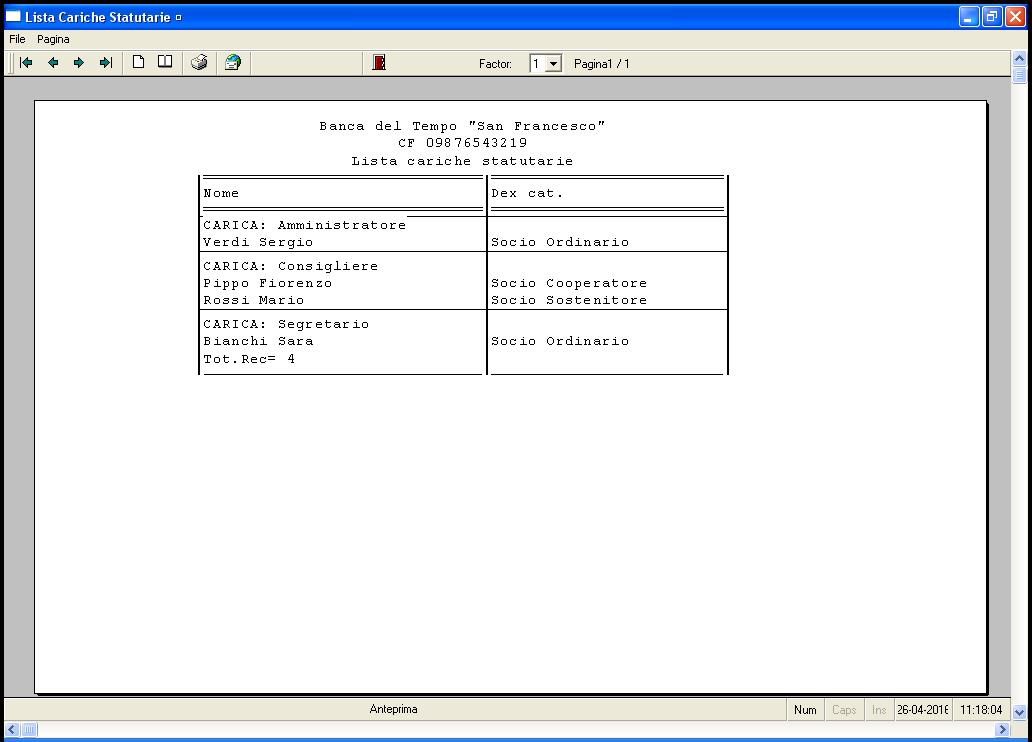Click the name Bianchi Sara
Image resolution: width=1032 pixels, height=742 pixels.
coord(258,341)
